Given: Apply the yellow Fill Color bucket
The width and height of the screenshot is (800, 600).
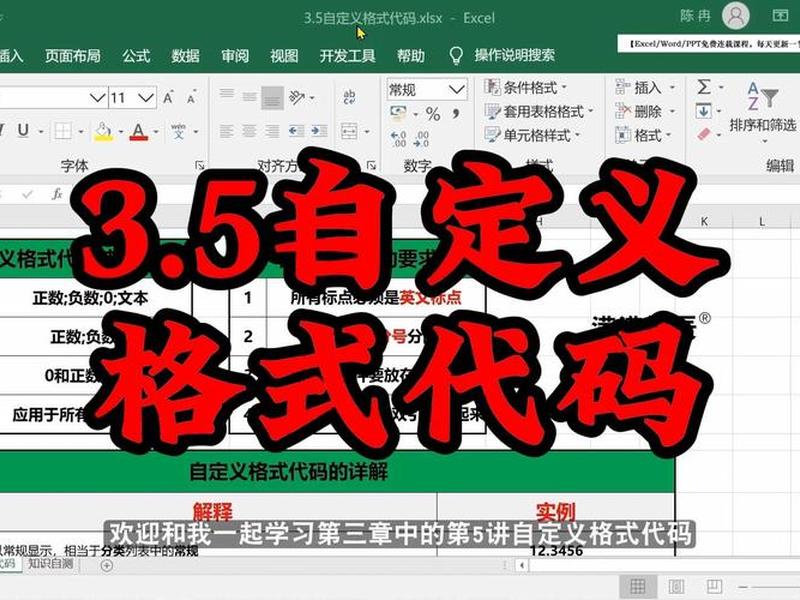Looking at the screenshot, I should click(104, 132).
